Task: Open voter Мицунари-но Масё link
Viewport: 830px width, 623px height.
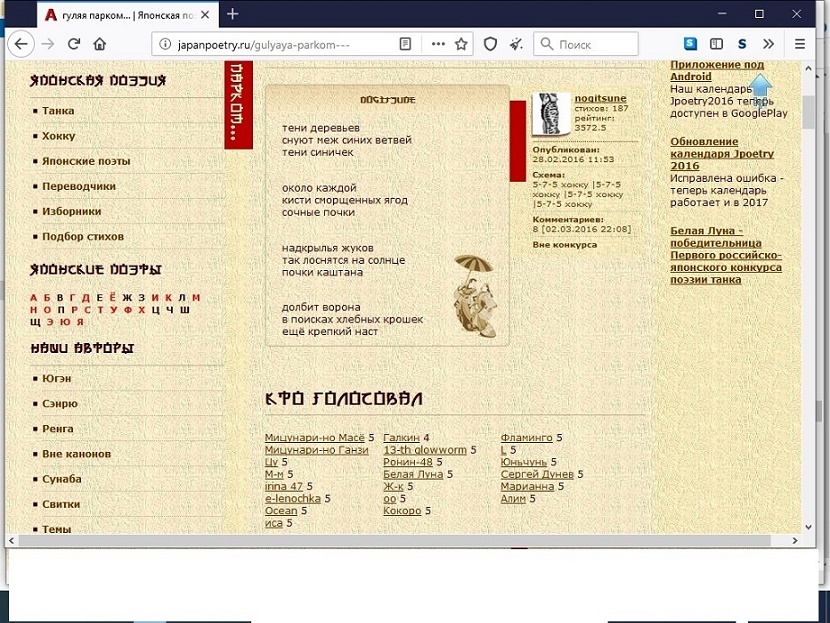Action: pyautogui.click(x=314, y=438)
